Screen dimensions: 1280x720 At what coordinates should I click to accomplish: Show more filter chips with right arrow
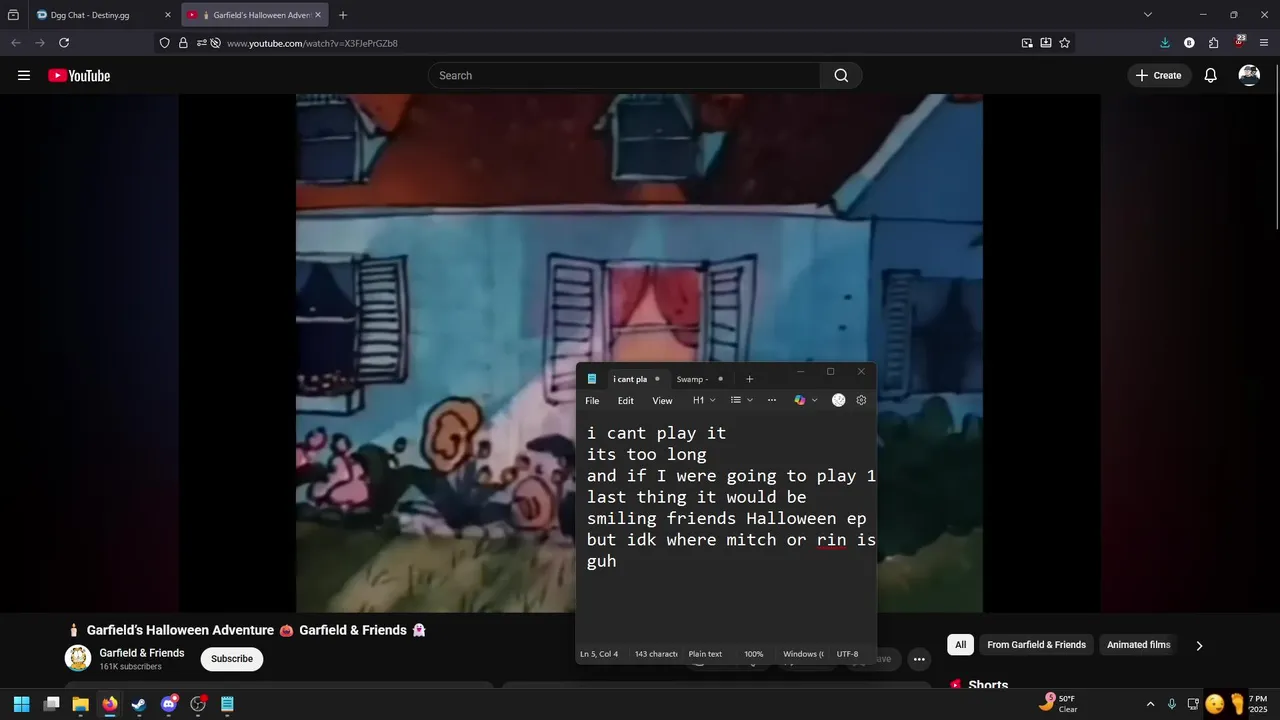[x=1199, y=645]
